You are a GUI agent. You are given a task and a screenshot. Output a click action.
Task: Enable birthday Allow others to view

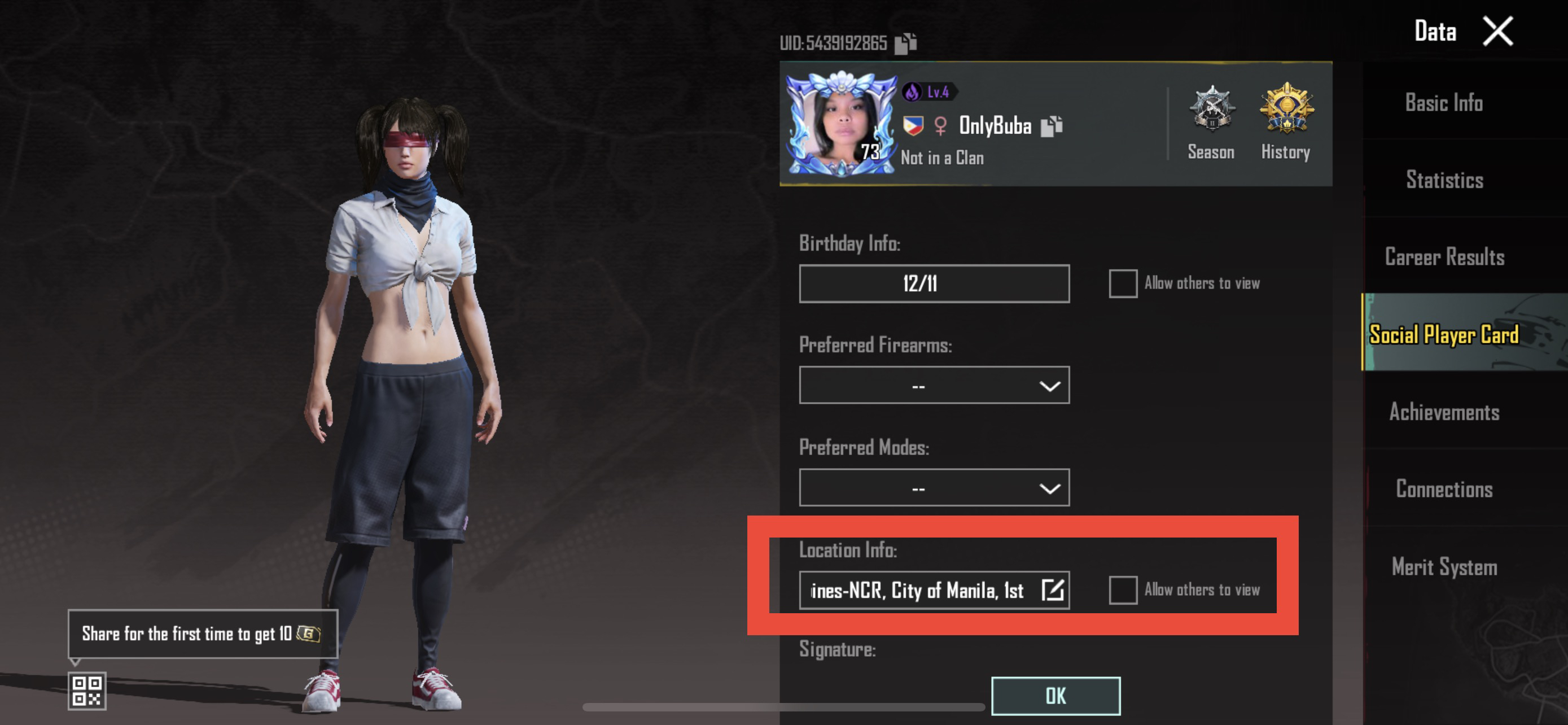pos(1123,283)
